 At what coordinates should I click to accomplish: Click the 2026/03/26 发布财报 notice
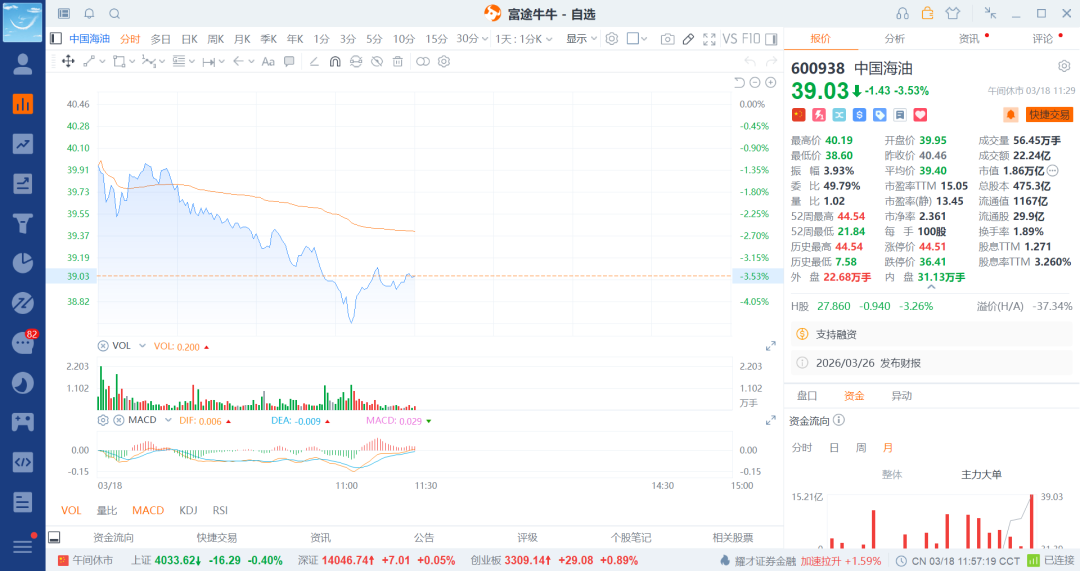pyautogui.click(x=932, y=363)
